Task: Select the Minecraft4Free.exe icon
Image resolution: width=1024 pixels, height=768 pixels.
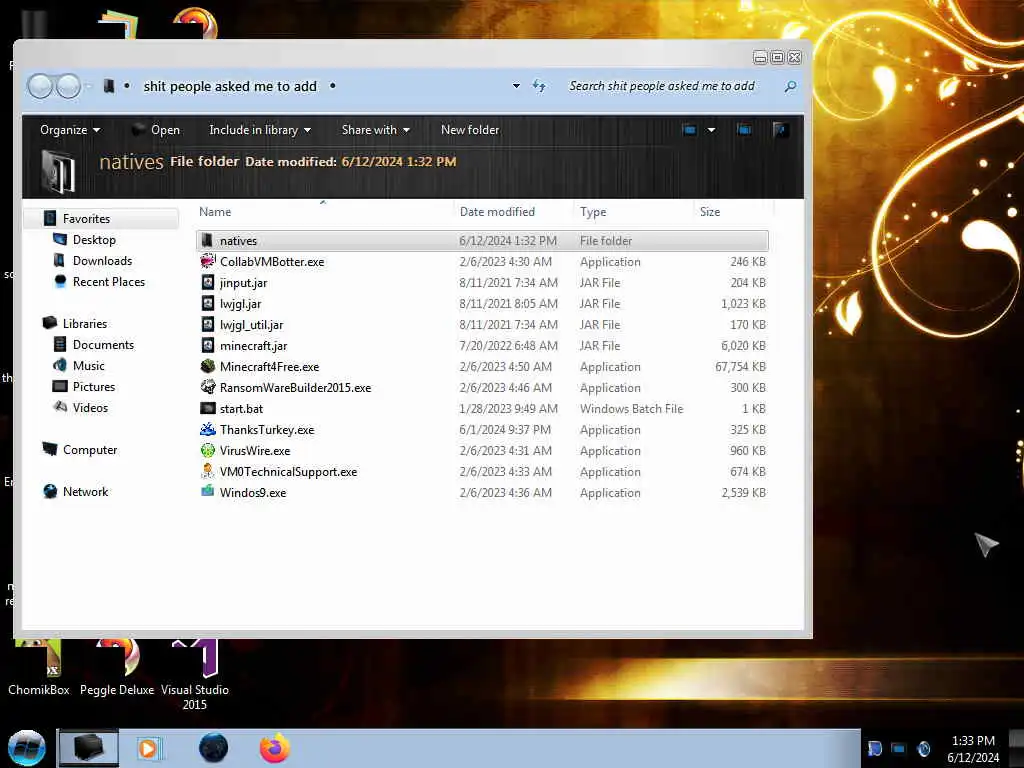Action: pos(207,366)
